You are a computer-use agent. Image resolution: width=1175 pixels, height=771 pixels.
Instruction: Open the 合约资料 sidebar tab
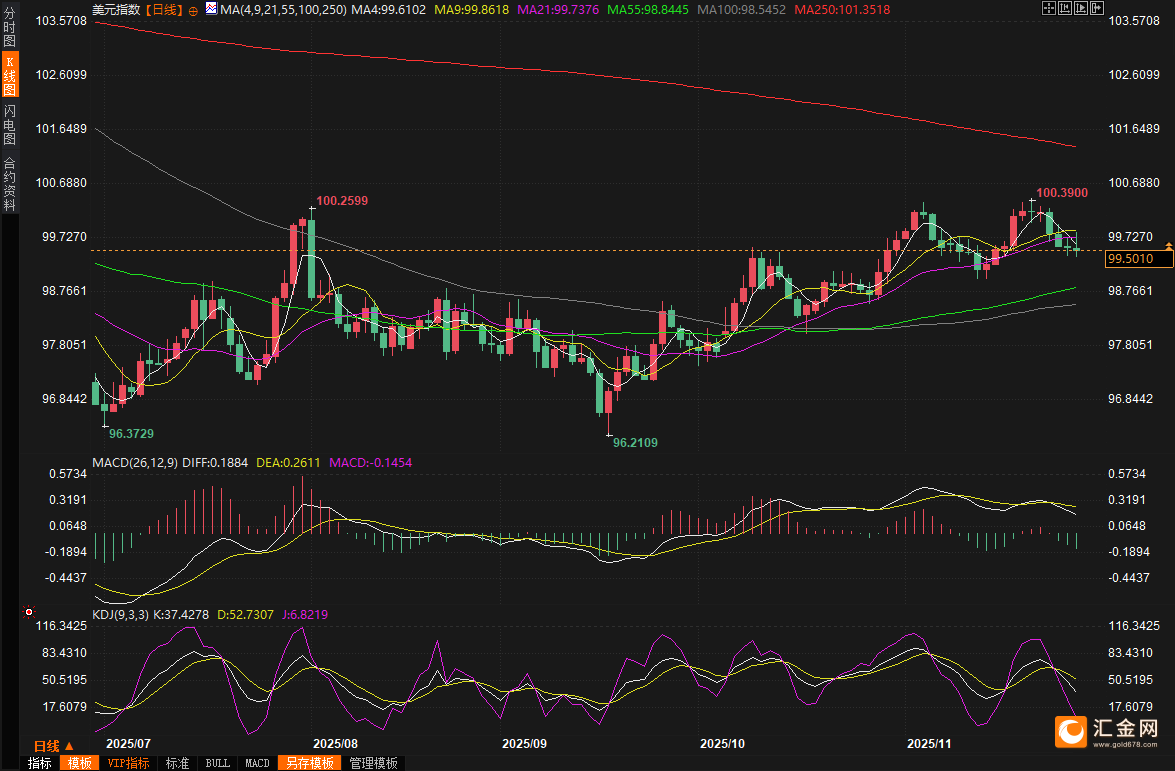click(x=9, y=184)
